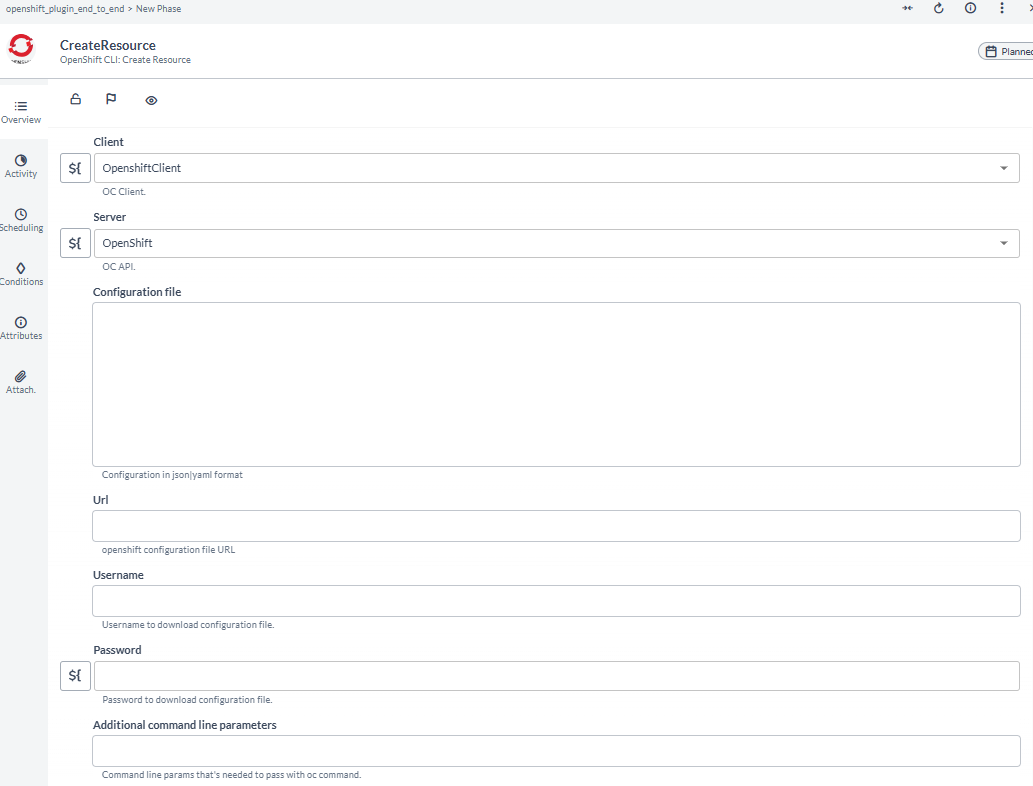Click the flag icon in toolbar
1033x786 pixels.
111,99
